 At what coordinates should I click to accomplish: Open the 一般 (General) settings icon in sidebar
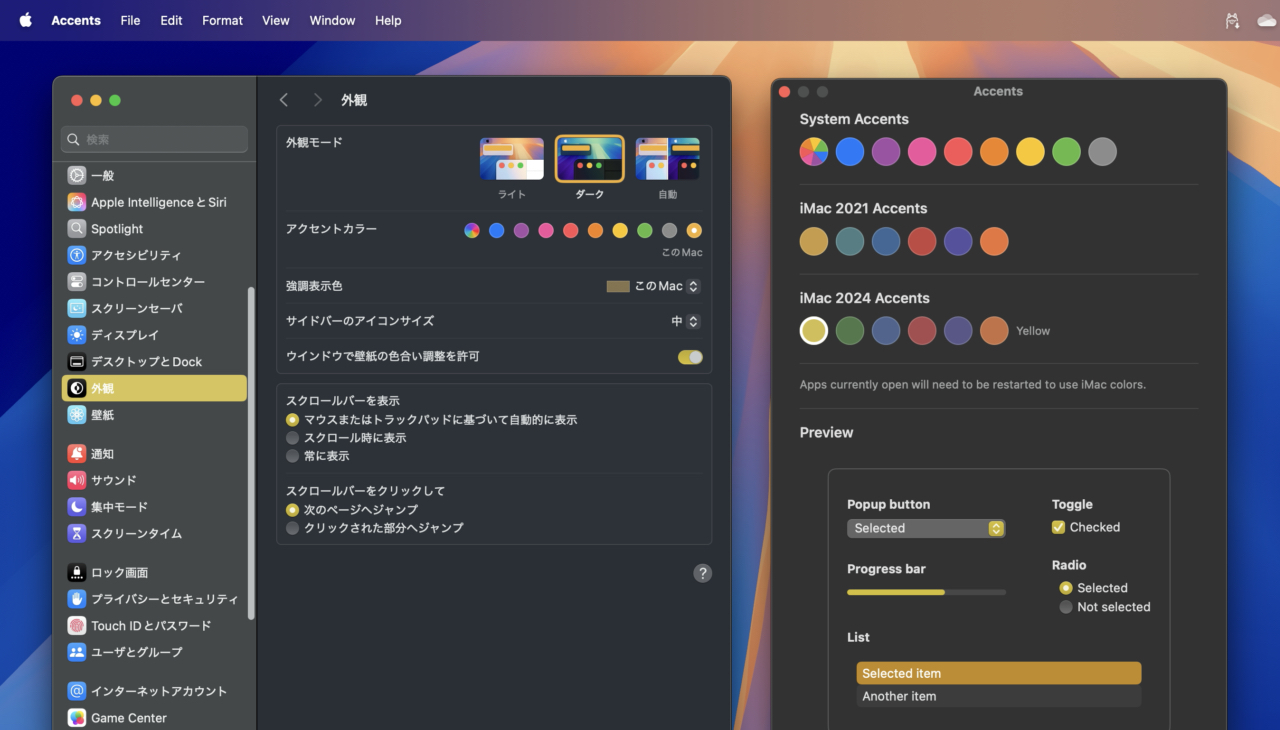(x=77, y=175)
